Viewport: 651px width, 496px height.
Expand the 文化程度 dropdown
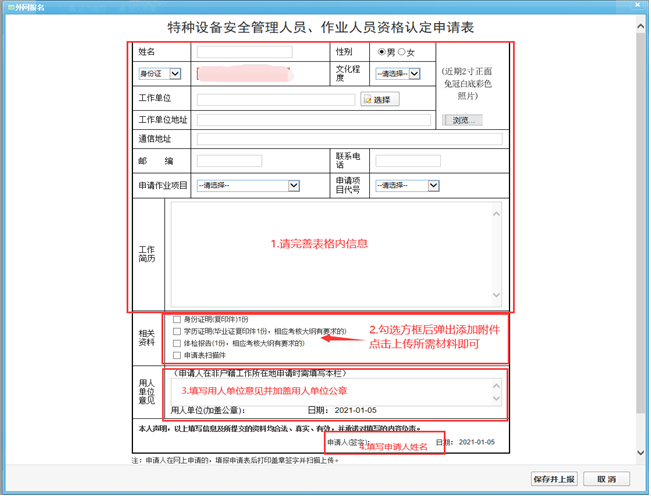click(398, 73)
